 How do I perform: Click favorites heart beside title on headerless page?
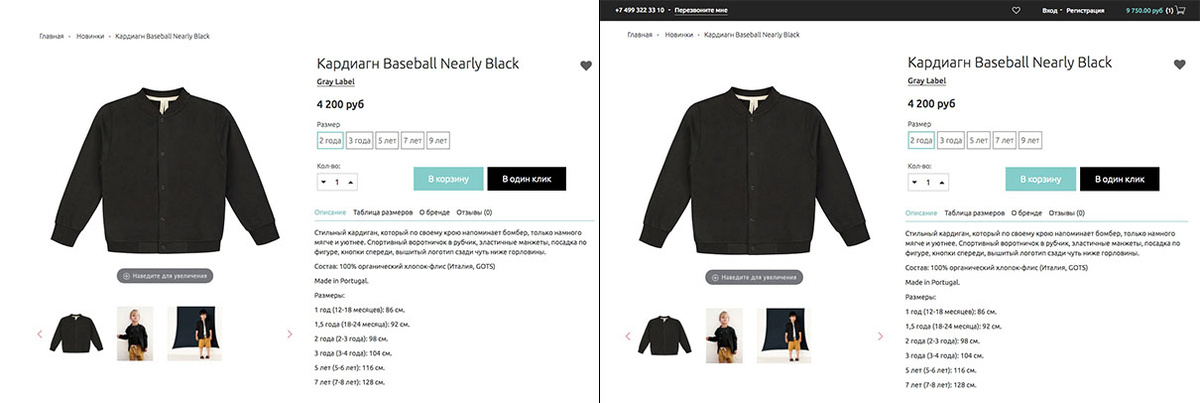click(x=586, y=66)
